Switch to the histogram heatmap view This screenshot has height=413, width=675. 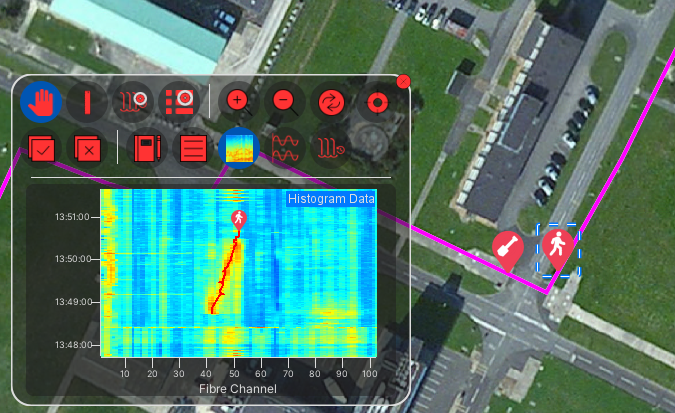click(239, 149)
